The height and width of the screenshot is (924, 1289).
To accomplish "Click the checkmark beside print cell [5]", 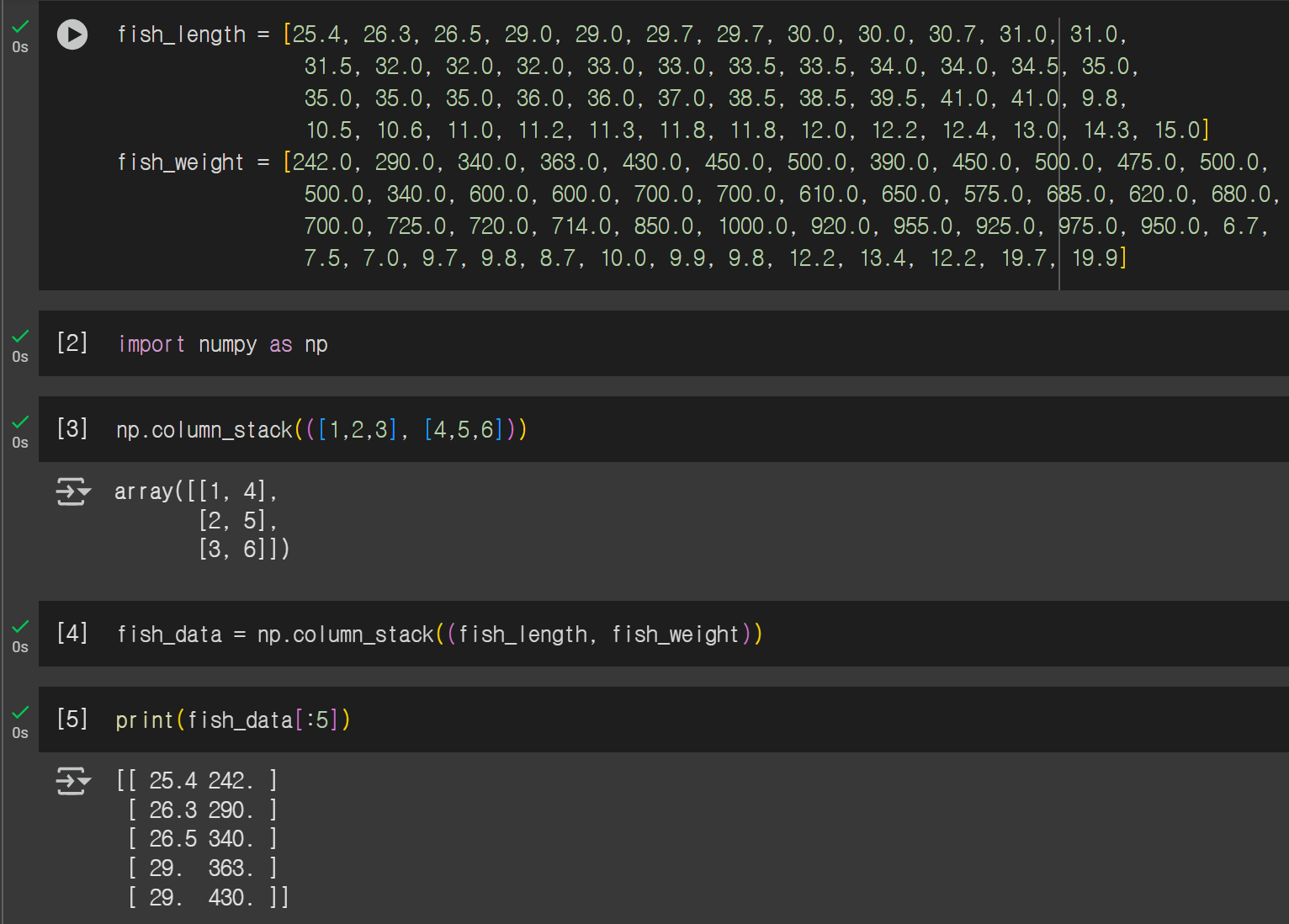I will [20, 713].
